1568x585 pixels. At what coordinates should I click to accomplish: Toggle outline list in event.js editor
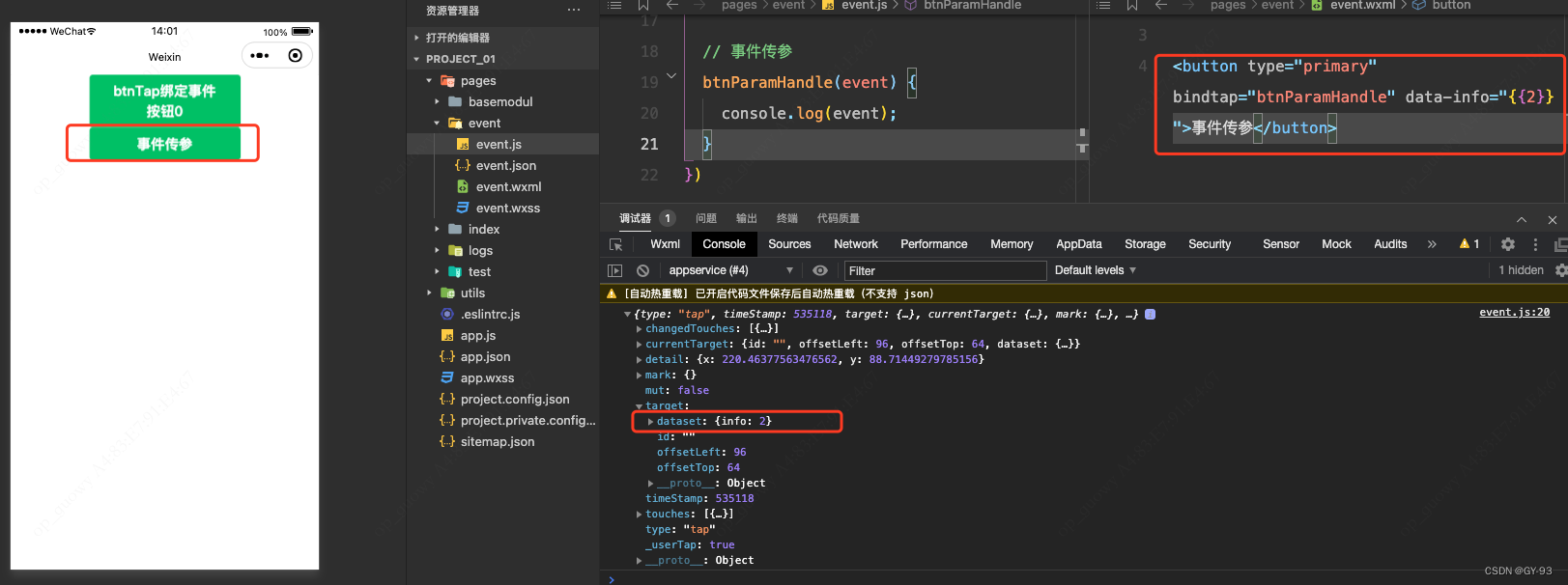click(x=614, y=5)
